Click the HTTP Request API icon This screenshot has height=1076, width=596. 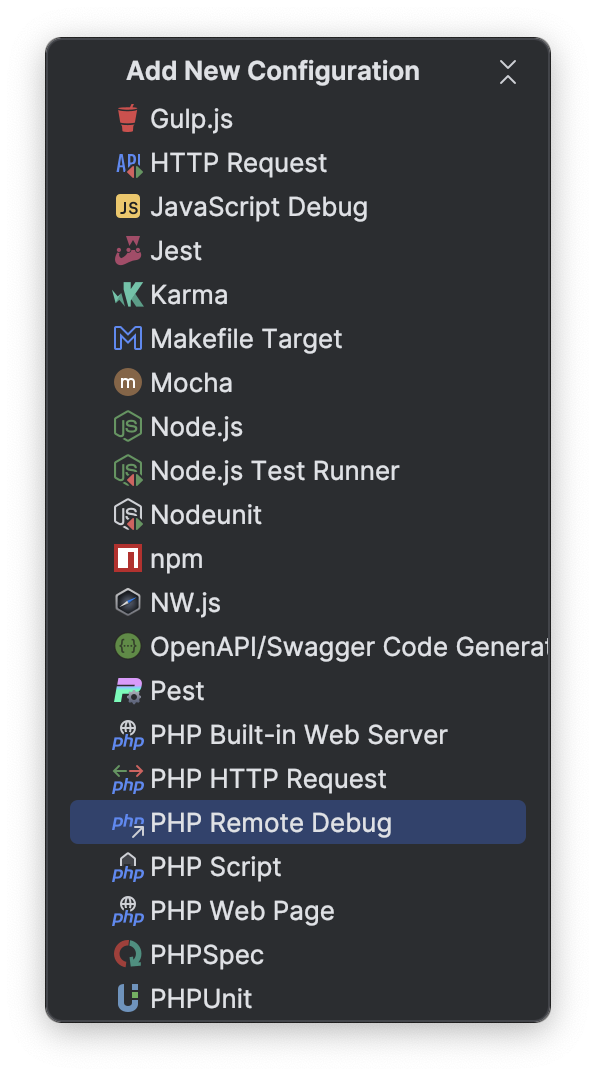(x=128, y=162)
